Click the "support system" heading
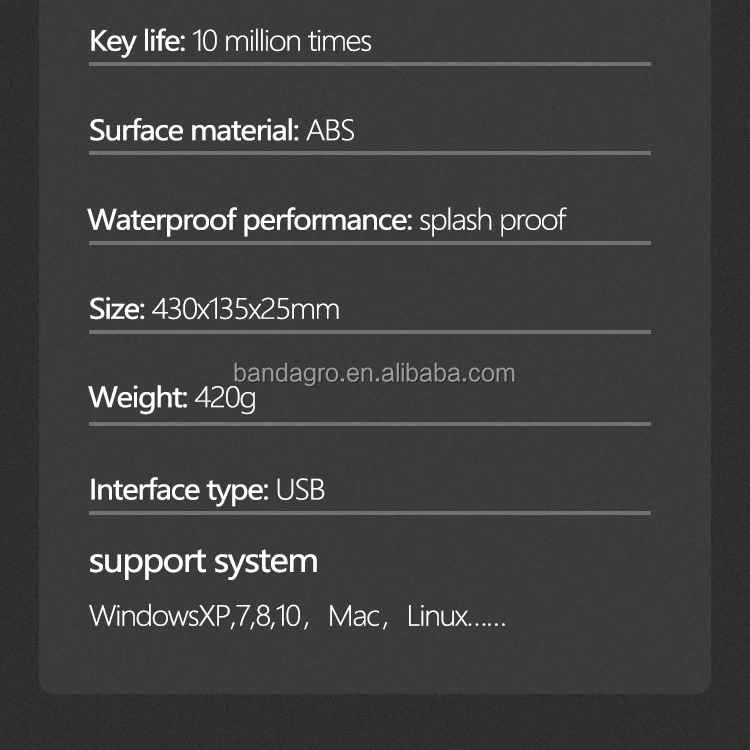Image resolution: width=750 pixels, height=750 pixels. click(203, 561)
